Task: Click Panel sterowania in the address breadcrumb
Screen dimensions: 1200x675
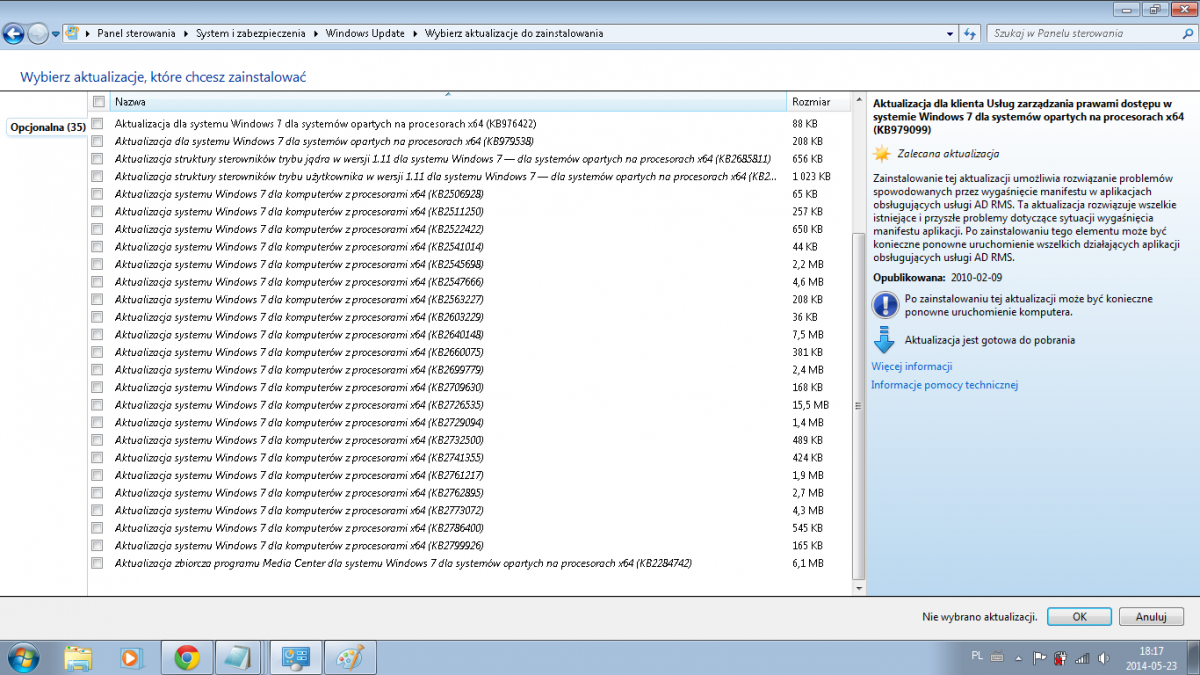Action: [136, 33]
